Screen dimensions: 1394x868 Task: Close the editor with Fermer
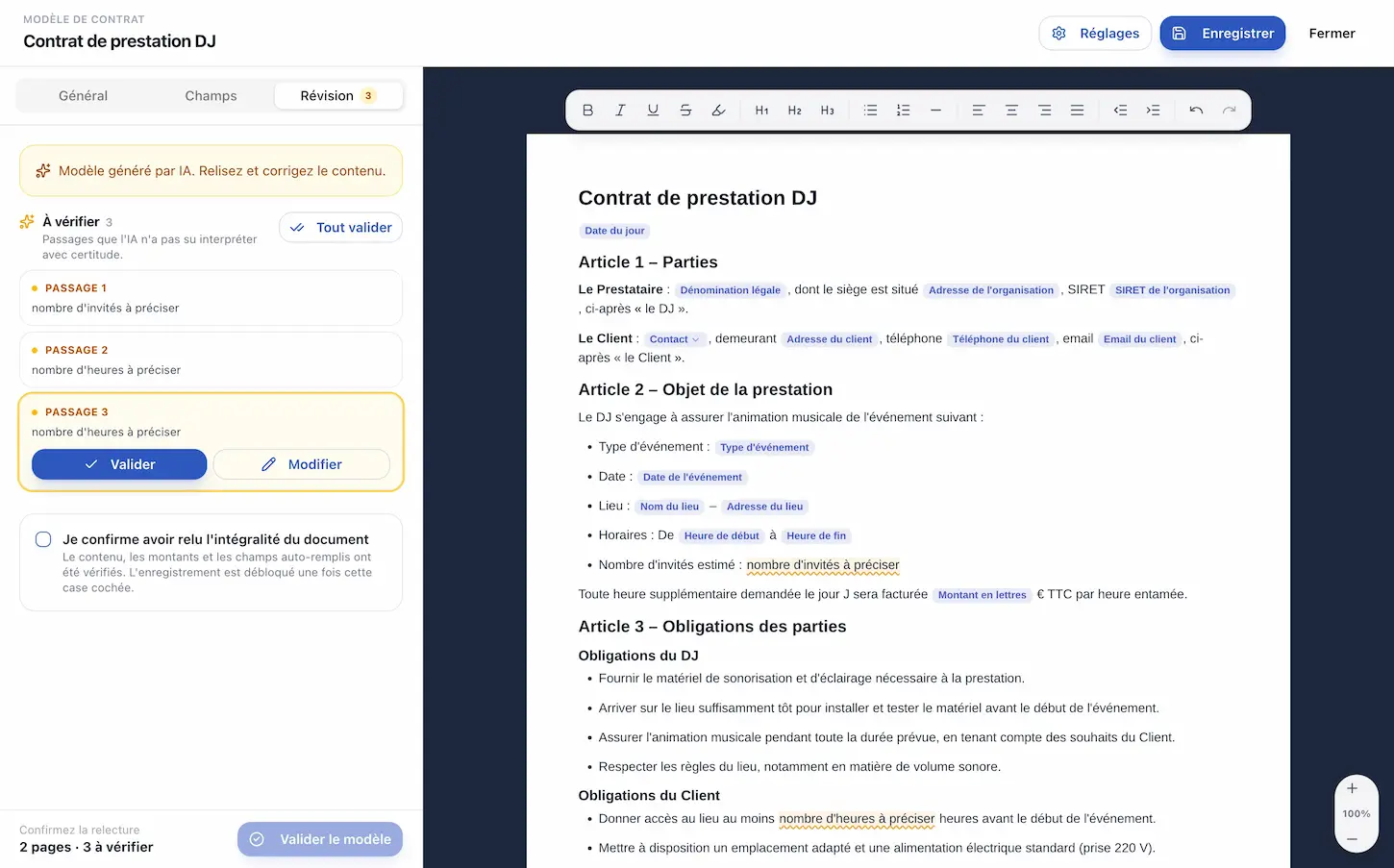click(1332, 34)
